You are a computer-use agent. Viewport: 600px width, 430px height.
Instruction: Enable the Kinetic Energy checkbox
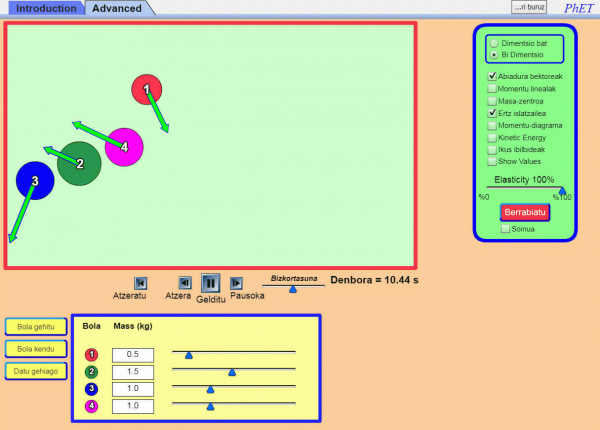coord(492,137)
